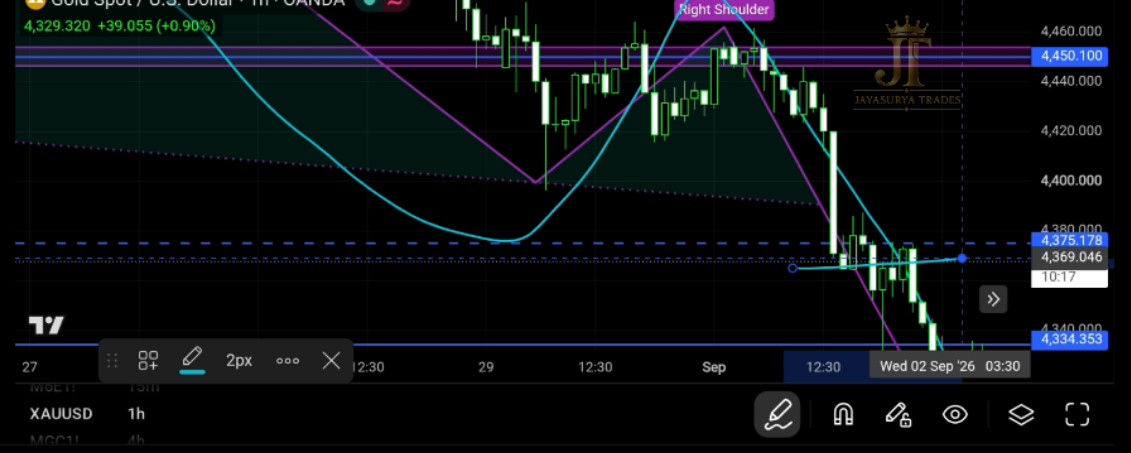
Task: Click the Sep label on time axis
Action: (713, 367)
